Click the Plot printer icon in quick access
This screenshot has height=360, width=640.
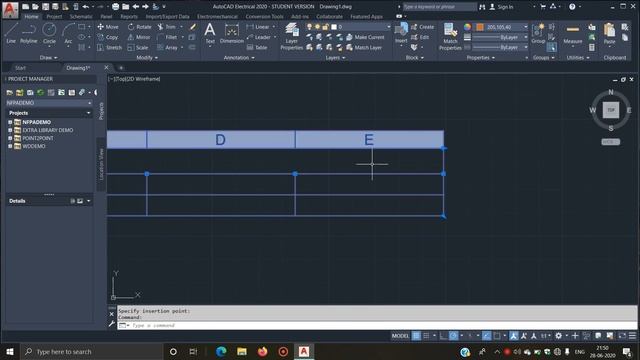[116, 7]
